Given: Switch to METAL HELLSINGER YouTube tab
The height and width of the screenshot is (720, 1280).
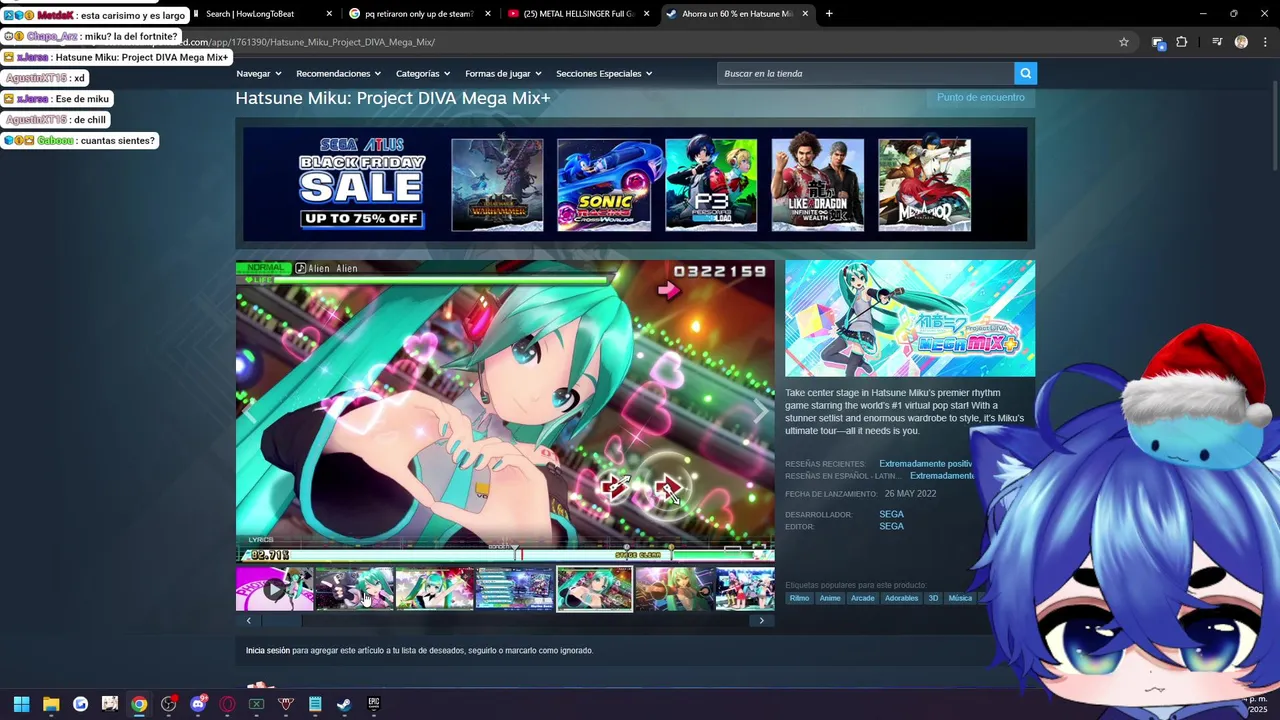Looking at the screenshot, I should pos(578,14).
